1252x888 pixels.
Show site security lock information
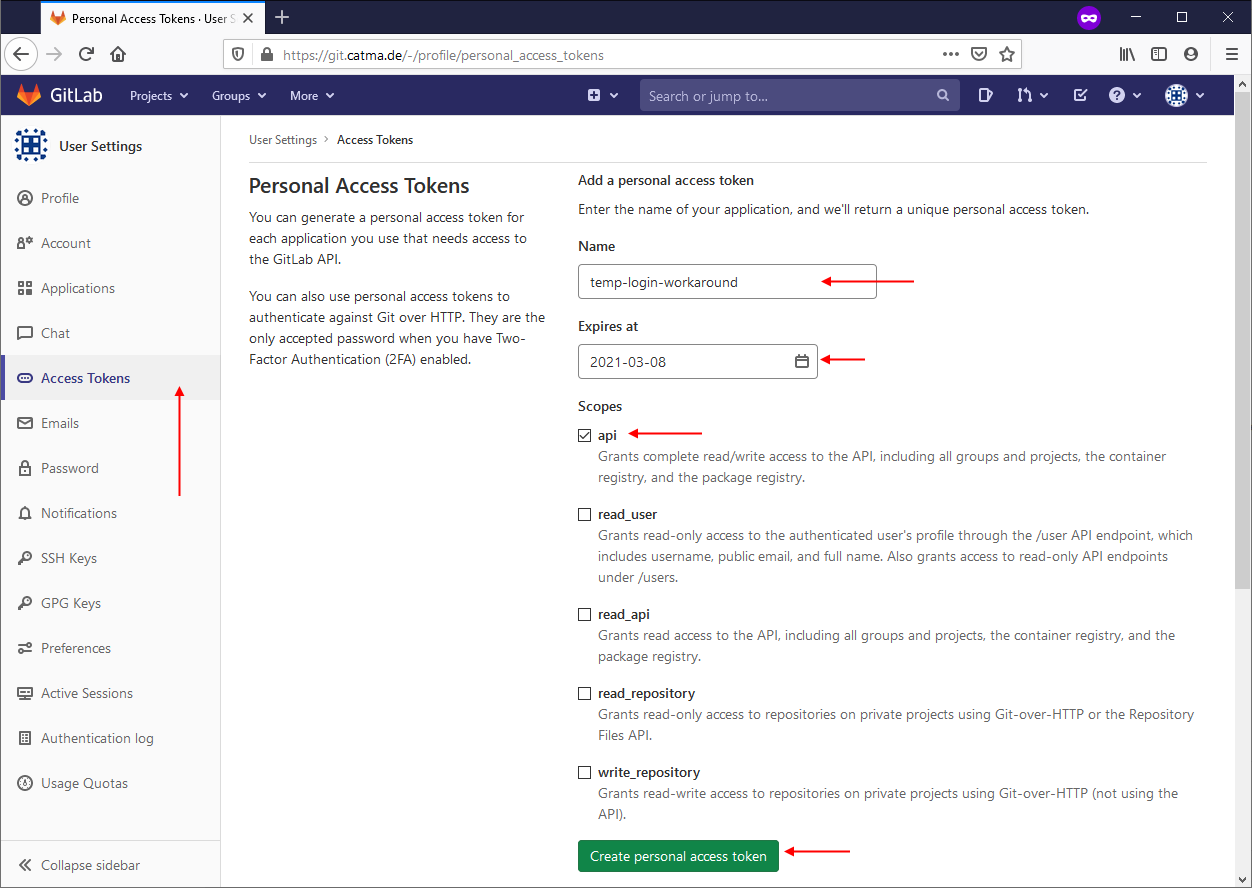pos(266,55)
